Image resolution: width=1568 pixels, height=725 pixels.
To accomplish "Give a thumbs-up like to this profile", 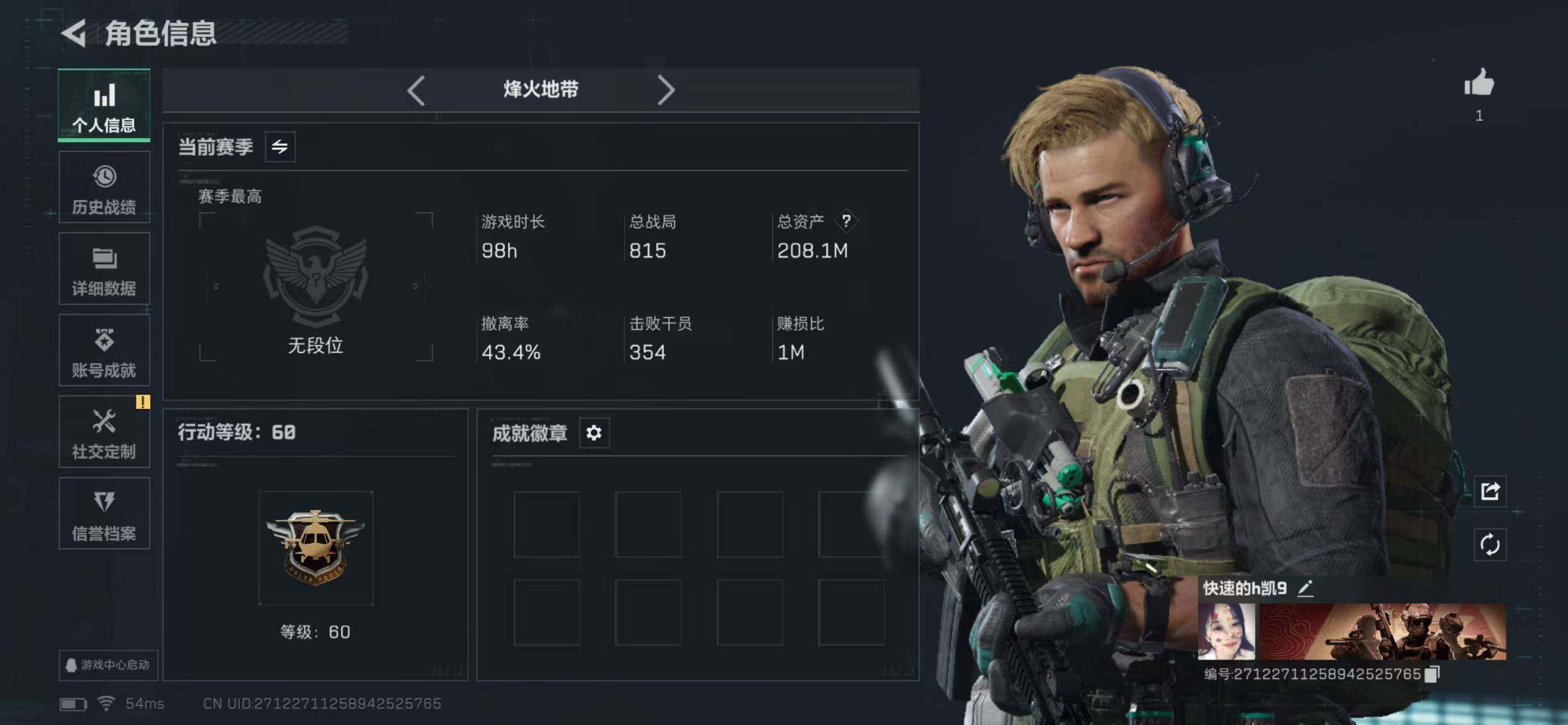I will [1479, 82].
